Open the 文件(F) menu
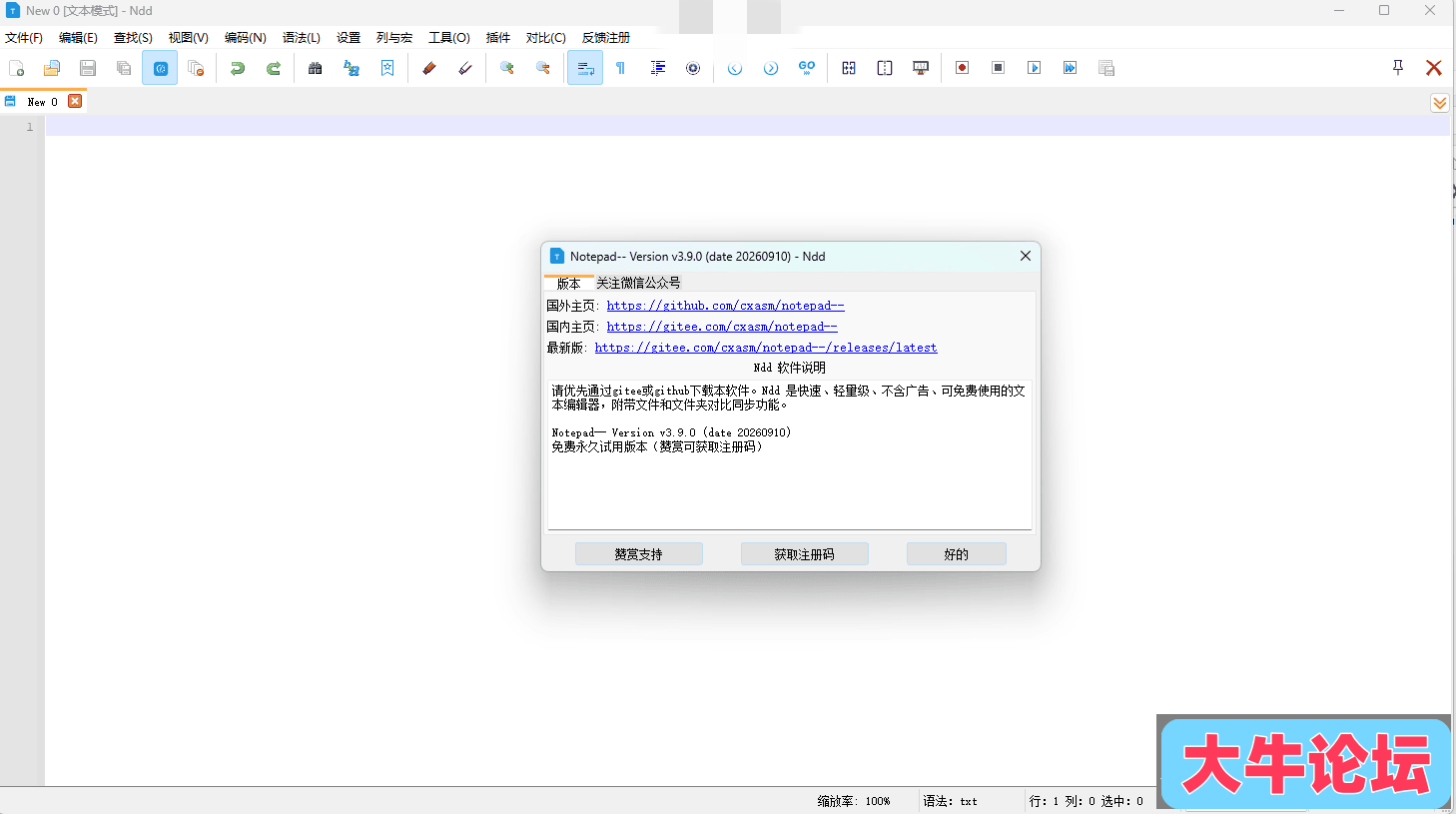This screenshot has width=1456, height=814. 24,38
